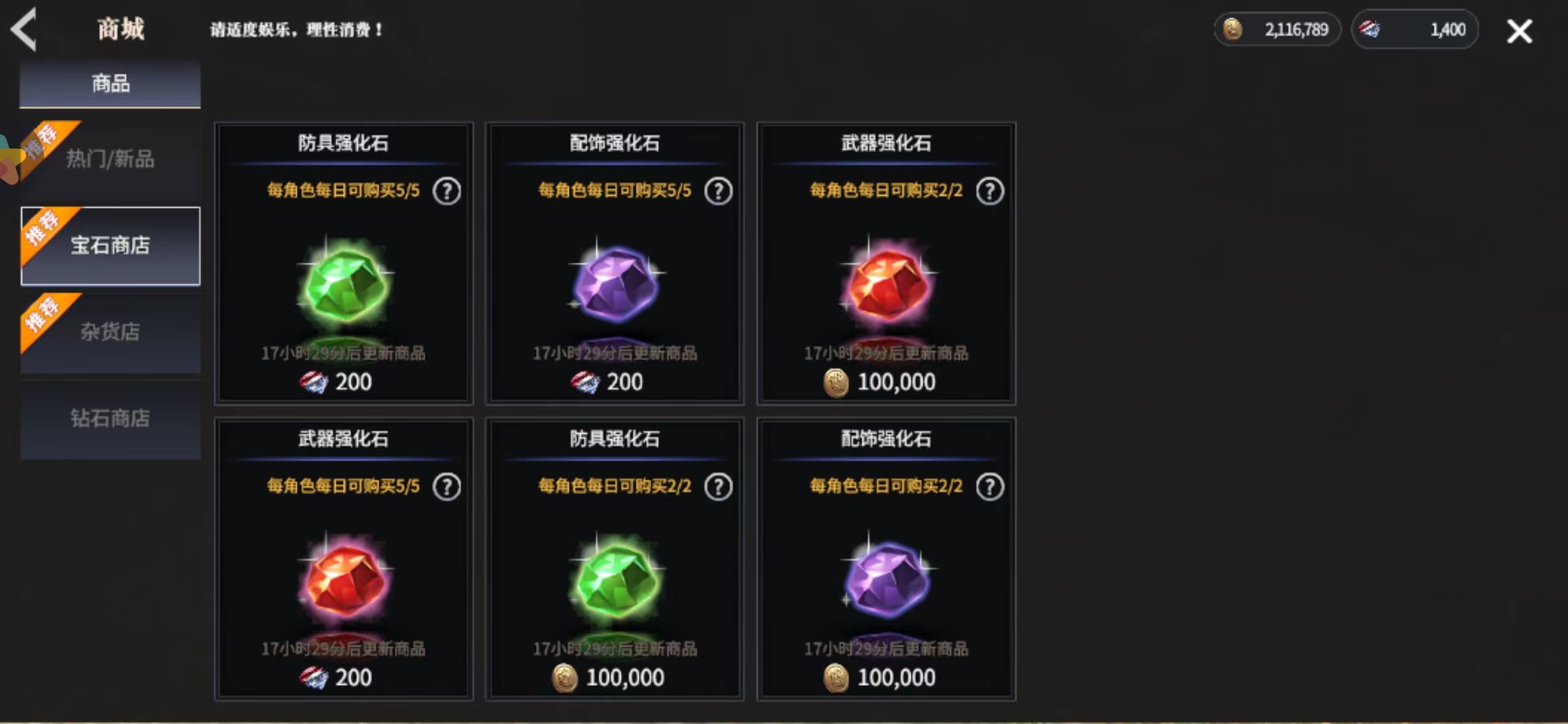Switch to the 杂货店 tab
This screenshot has width=1568, height=724.
click(111, 333)
